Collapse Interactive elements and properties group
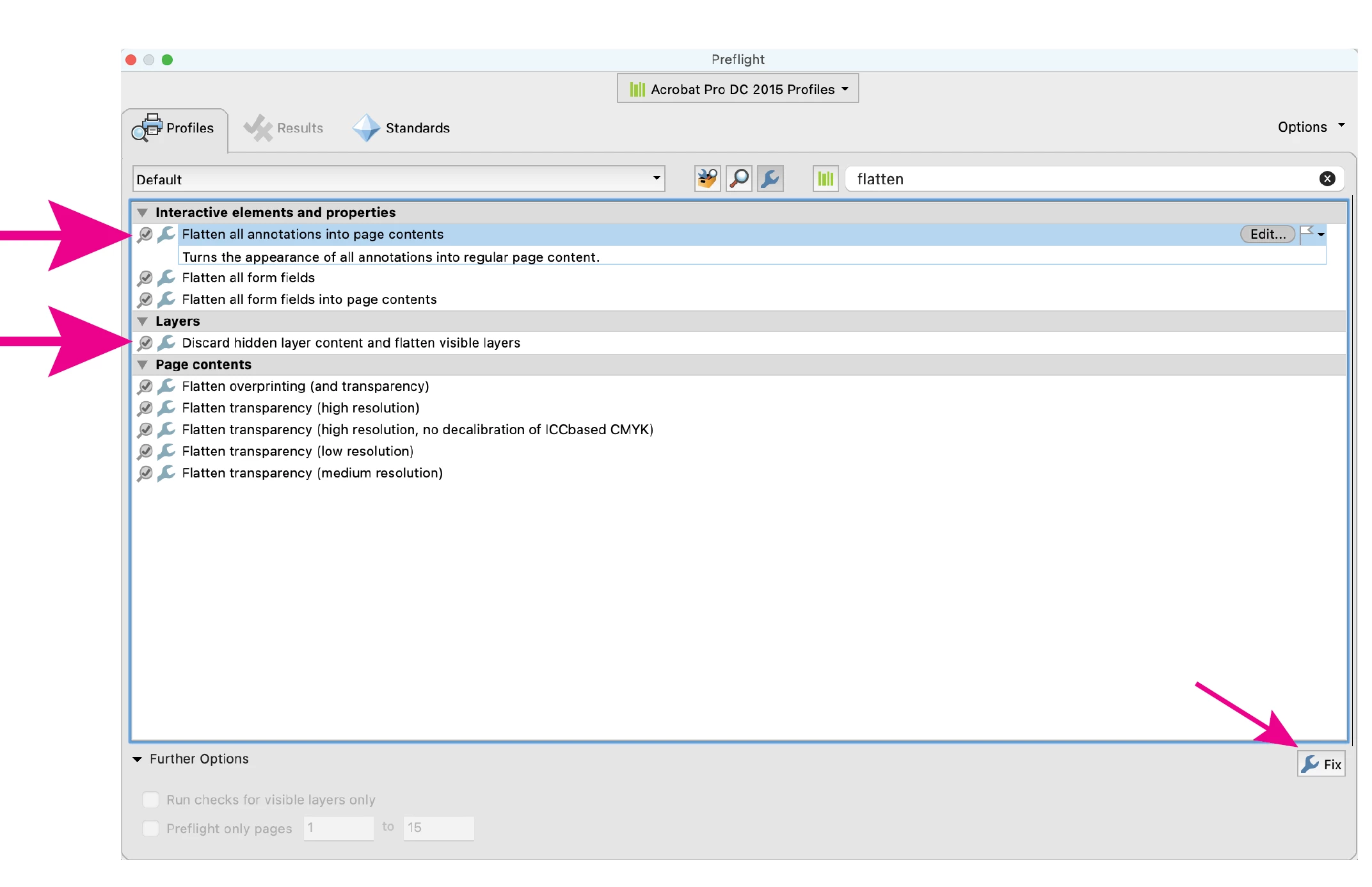This screenshot has width=1372, height=887. [143, 212]
